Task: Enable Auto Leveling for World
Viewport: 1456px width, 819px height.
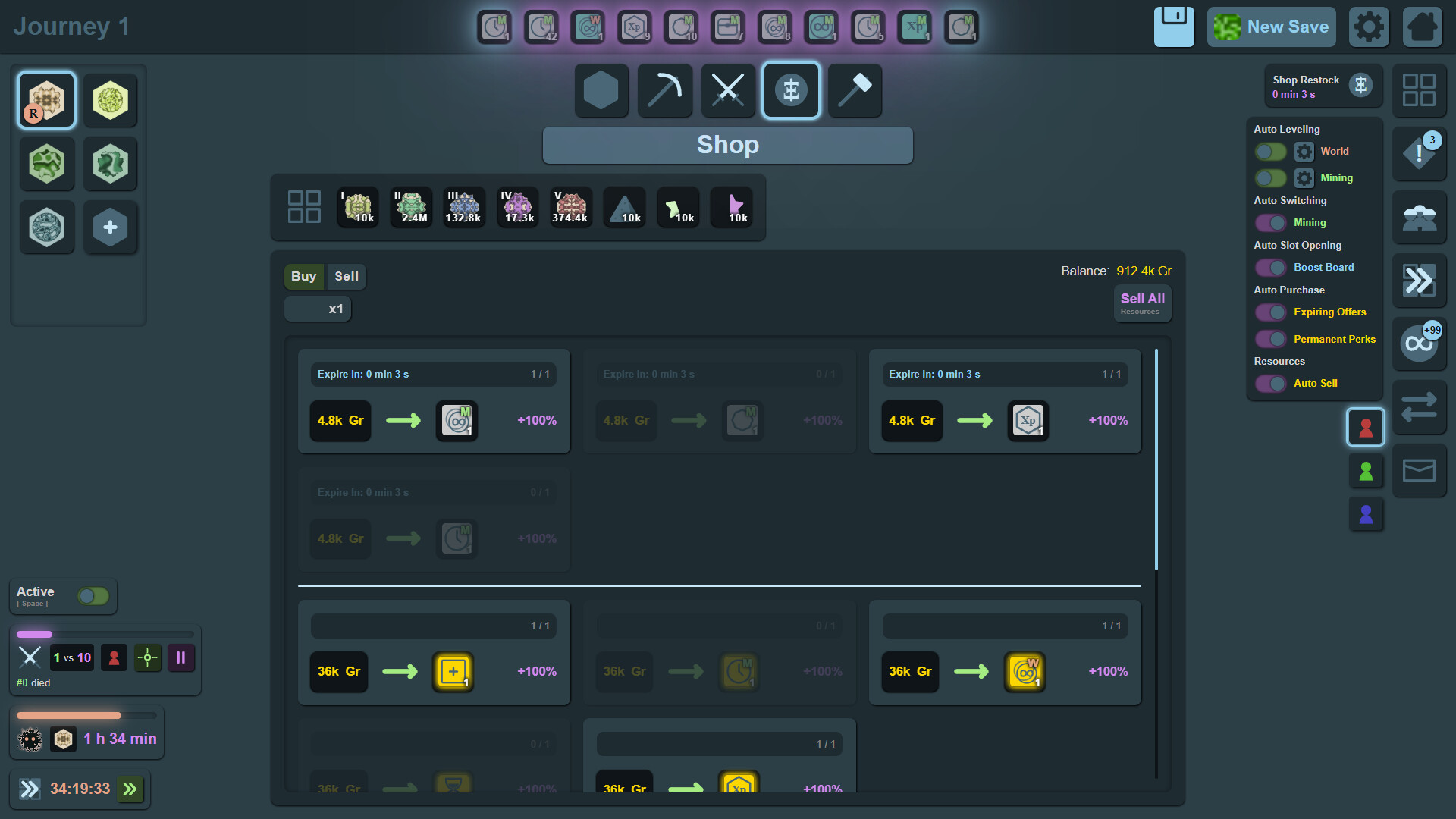Action: (x=1270, y=152)
